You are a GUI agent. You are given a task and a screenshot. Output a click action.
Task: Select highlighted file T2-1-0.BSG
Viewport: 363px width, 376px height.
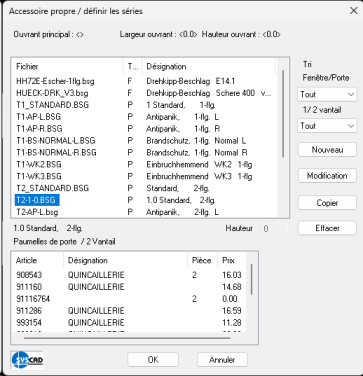pyautogui.click(x=37, y=200)
